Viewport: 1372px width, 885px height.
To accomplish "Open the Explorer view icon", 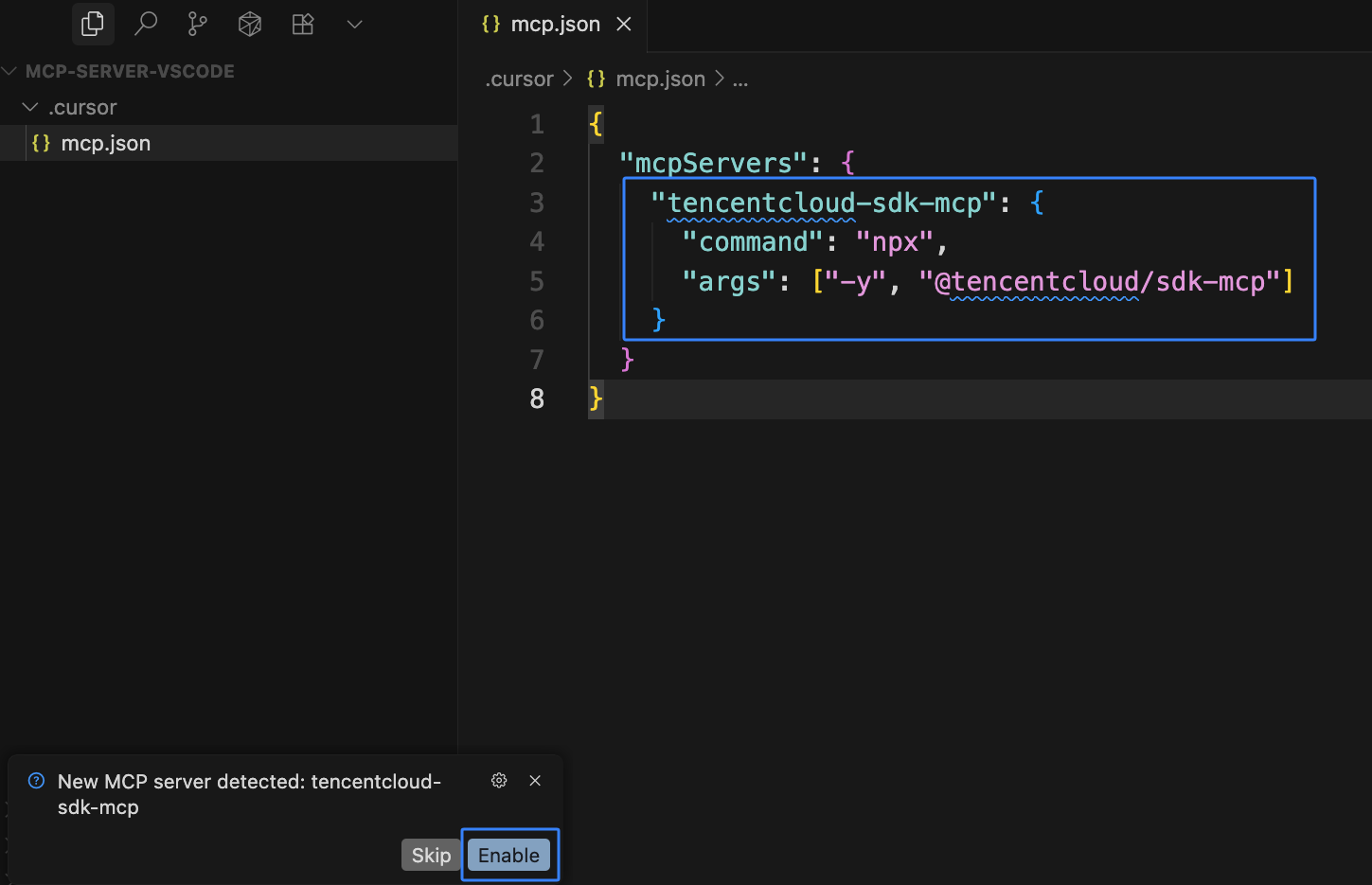I will (93, 24).
